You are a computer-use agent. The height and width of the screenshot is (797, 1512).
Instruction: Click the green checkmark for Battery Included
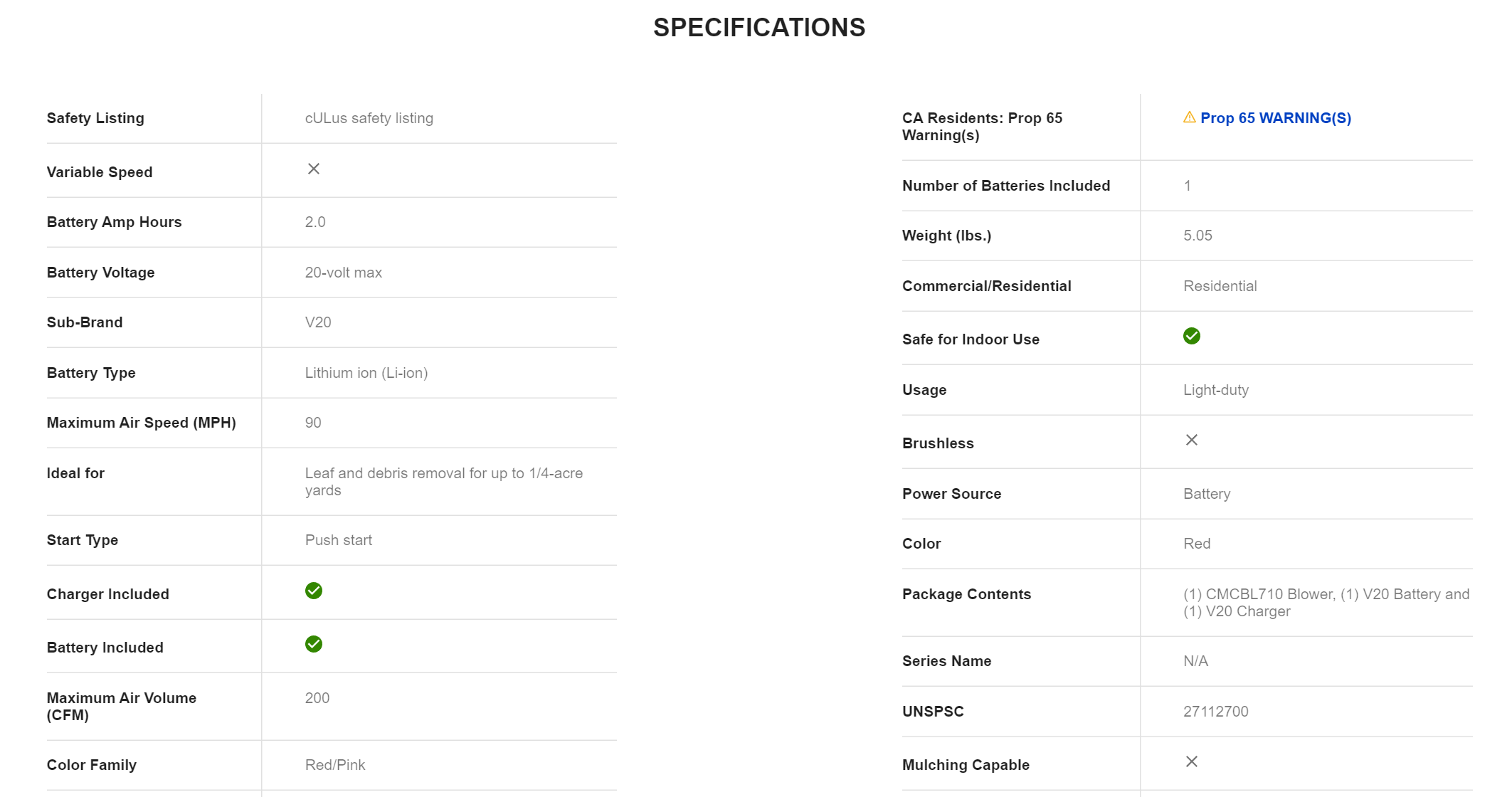(x=313, y=644)
